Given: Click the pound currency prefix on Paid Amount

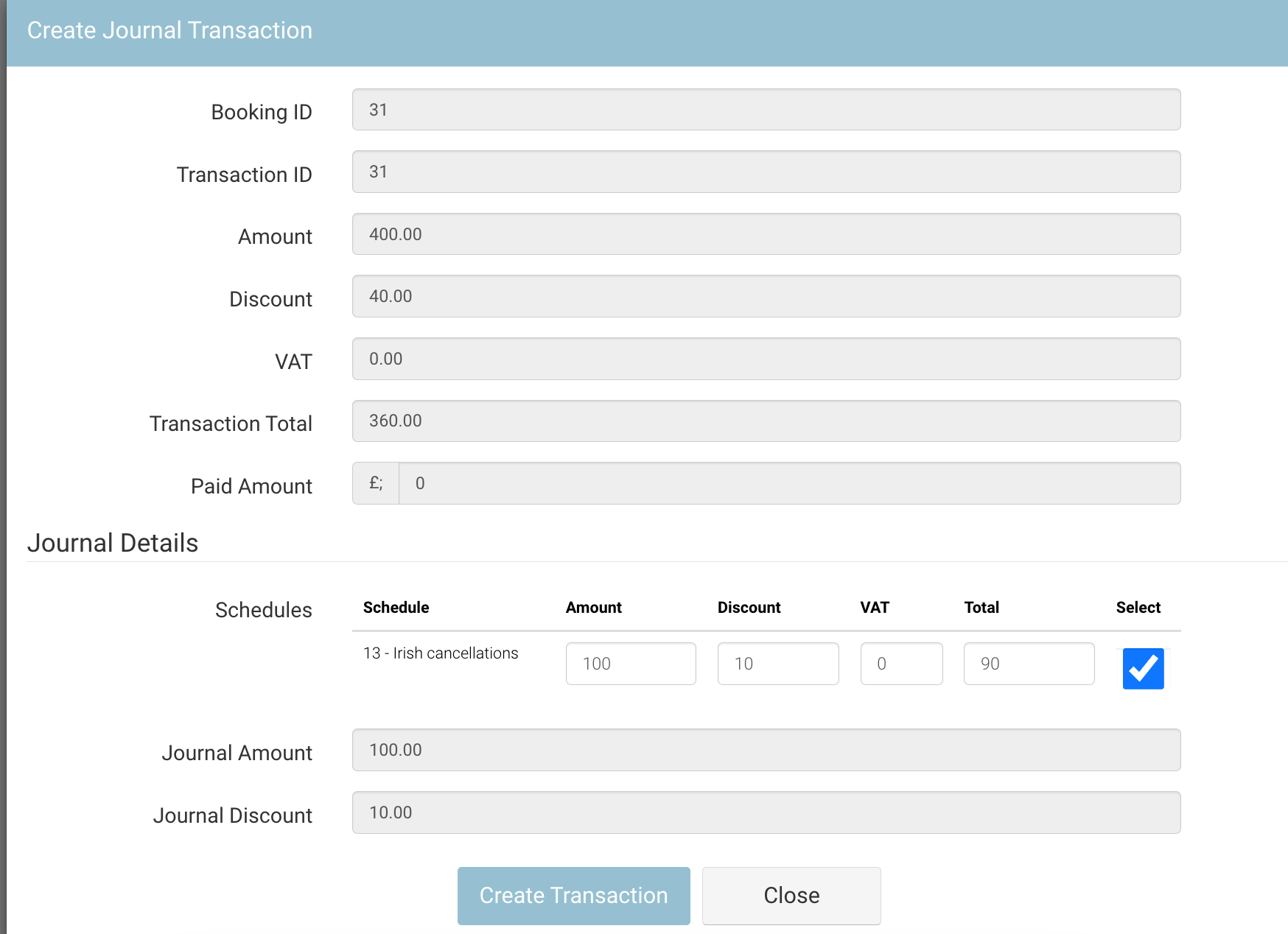Looking at the screenshot, I should pos(376,483).
